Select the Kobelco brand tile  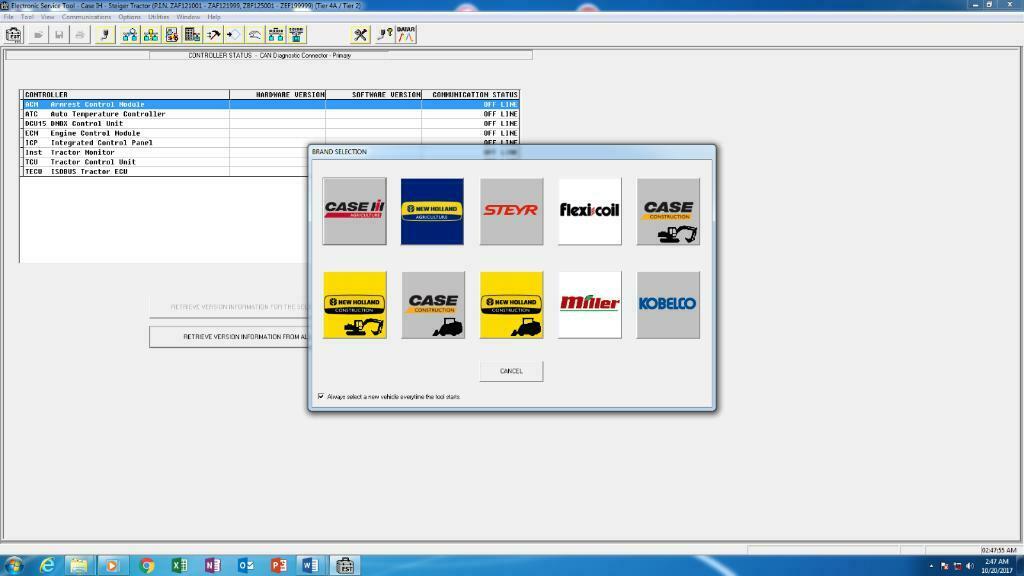pos(668,305)
